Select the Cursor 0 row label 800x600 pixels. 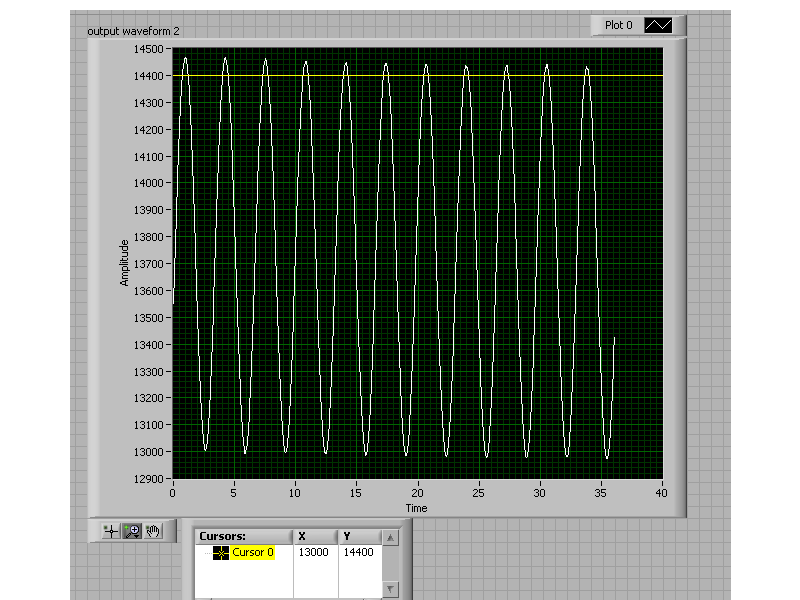pos(253,553)
